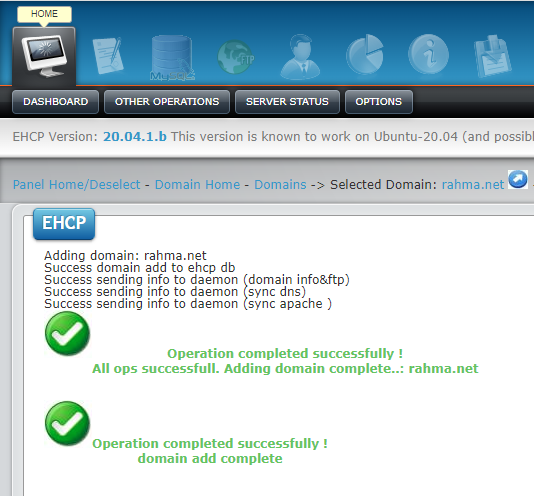The height and width of the screenshot is (496, 534).
Task: Click the EHCP logo badge
Action: [64, 223]
